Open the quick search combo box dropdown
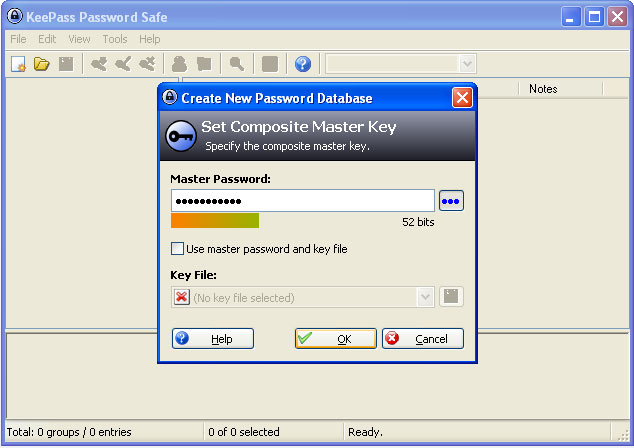This screenshot has width=634, height=448. click(467, 64)
